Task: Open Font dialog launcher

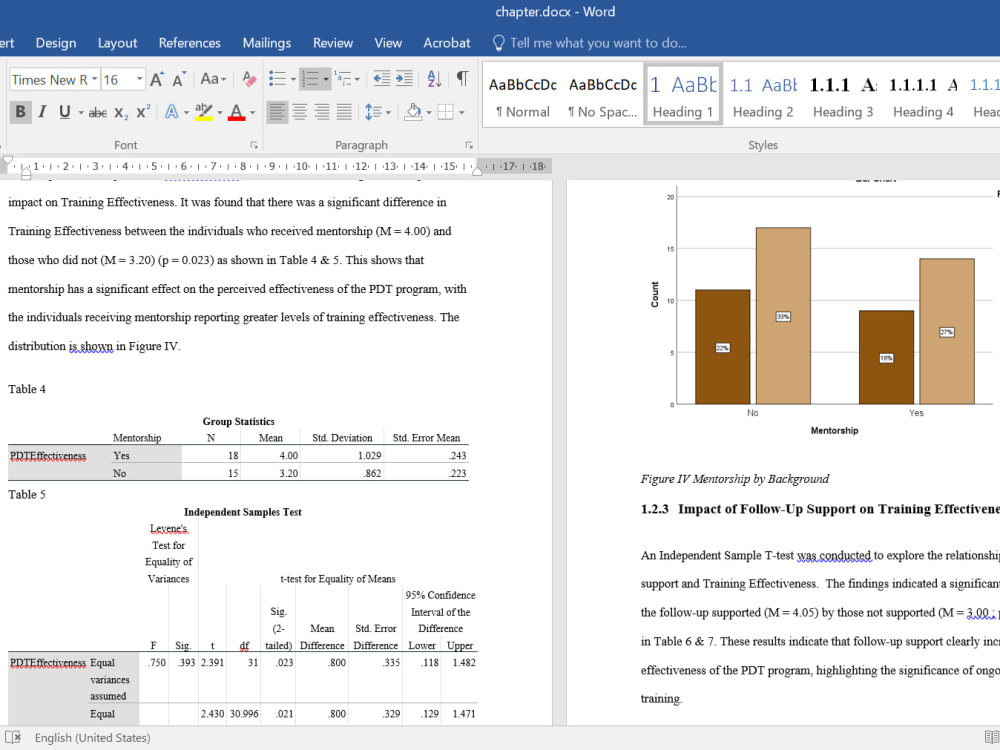Action: [x=254, y=145]
